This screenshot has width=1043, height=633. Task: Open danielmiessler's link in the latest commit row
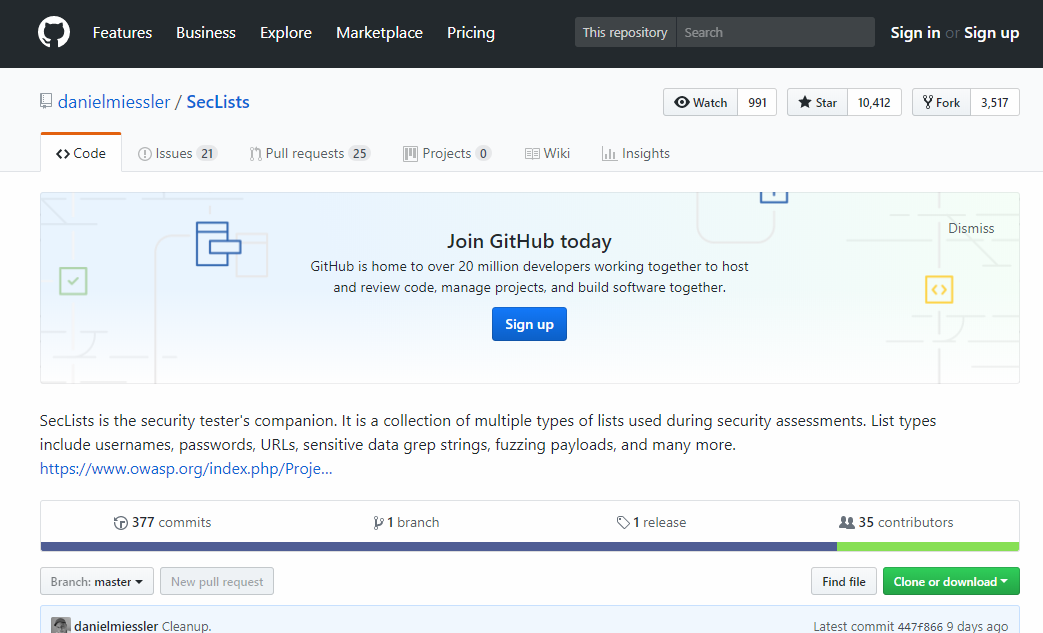click(x=116, y=626)
